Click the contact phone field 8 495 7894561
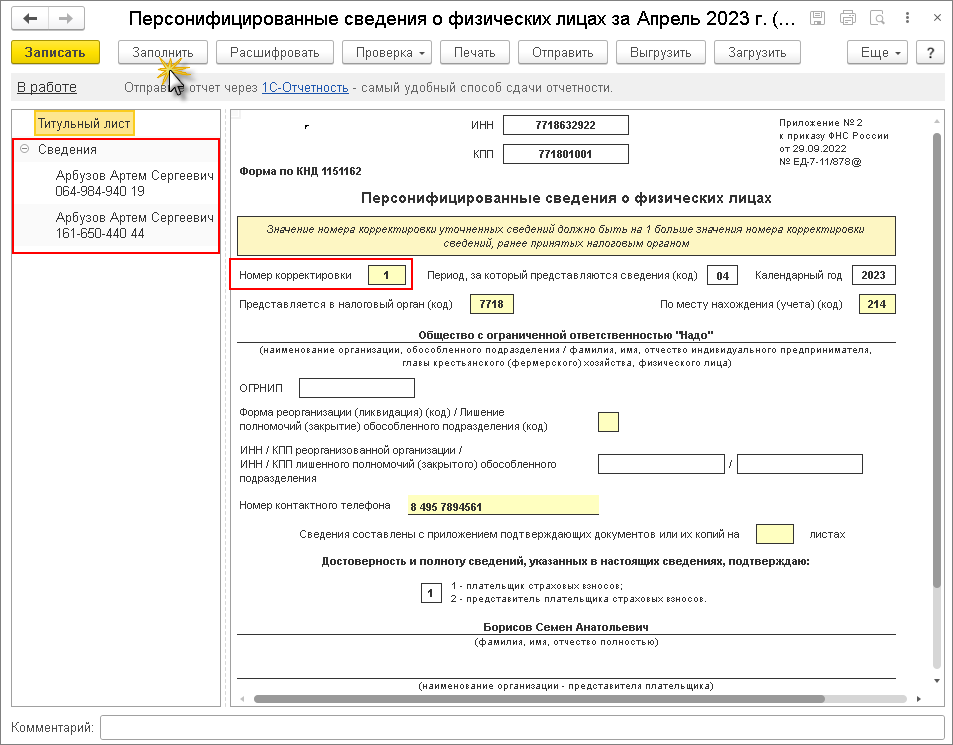The image size is (953, 745). [503, 506]
